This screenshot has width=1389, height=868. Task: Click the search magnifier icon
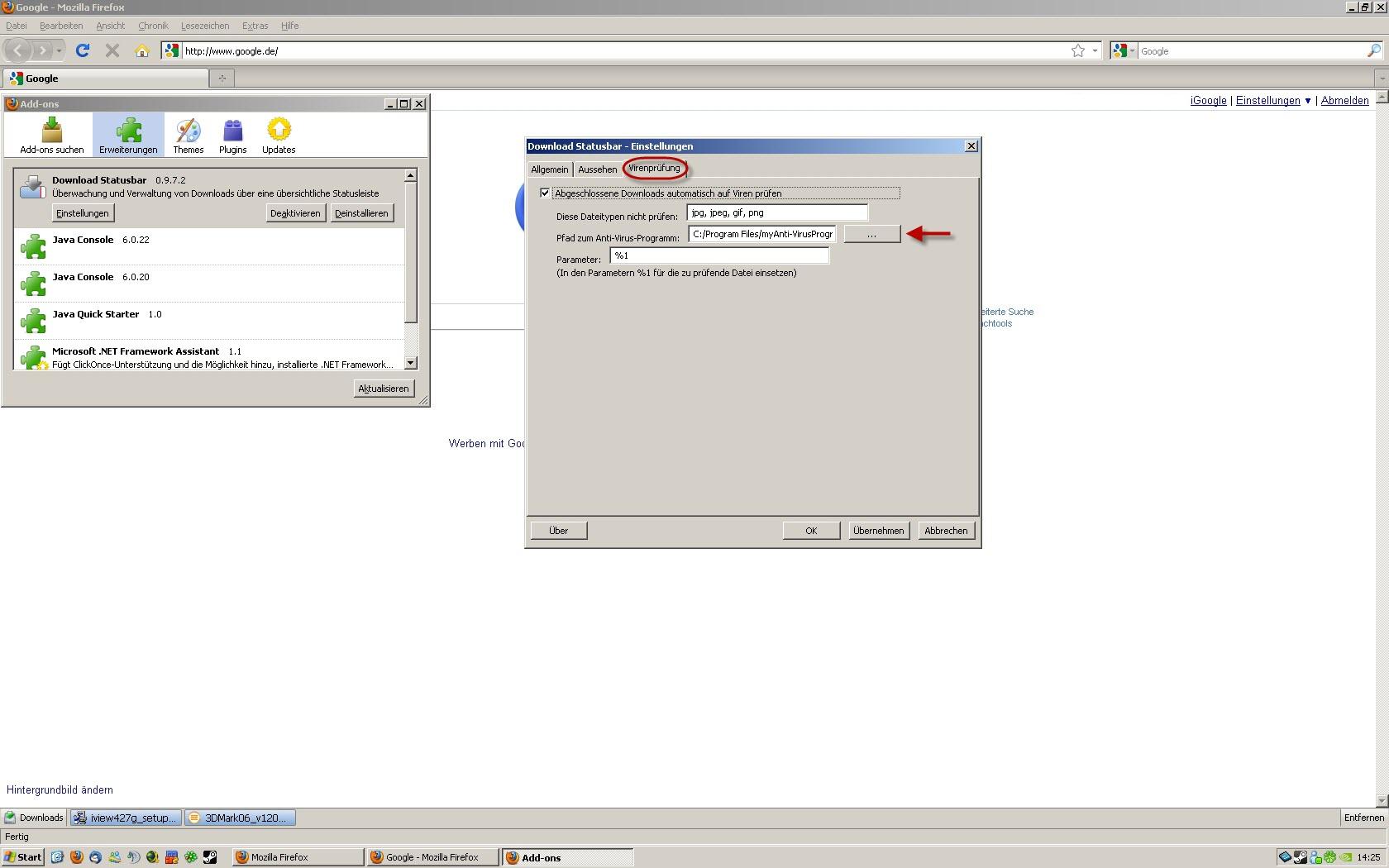click(x=1373, y=50)
